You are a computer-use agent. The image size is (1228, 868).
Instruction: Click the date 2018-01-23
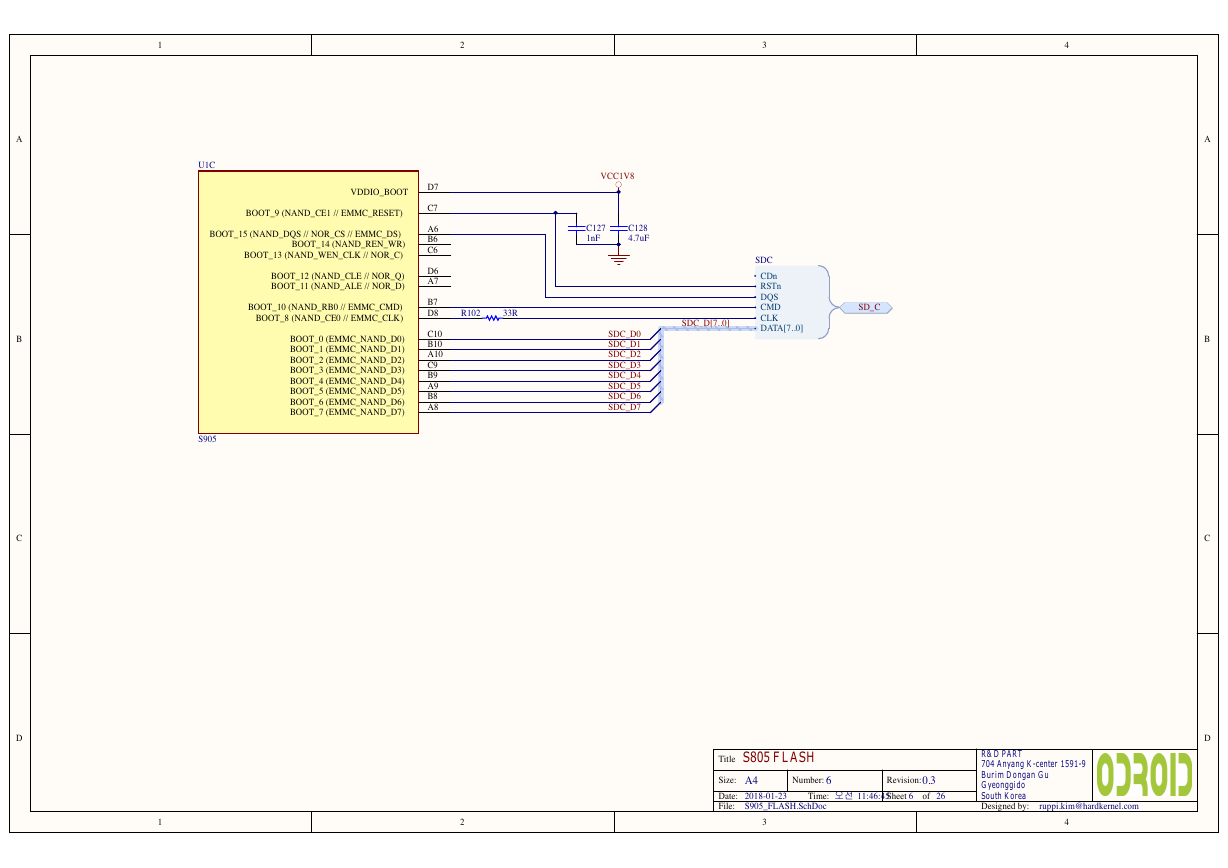(x=765, y=796)
